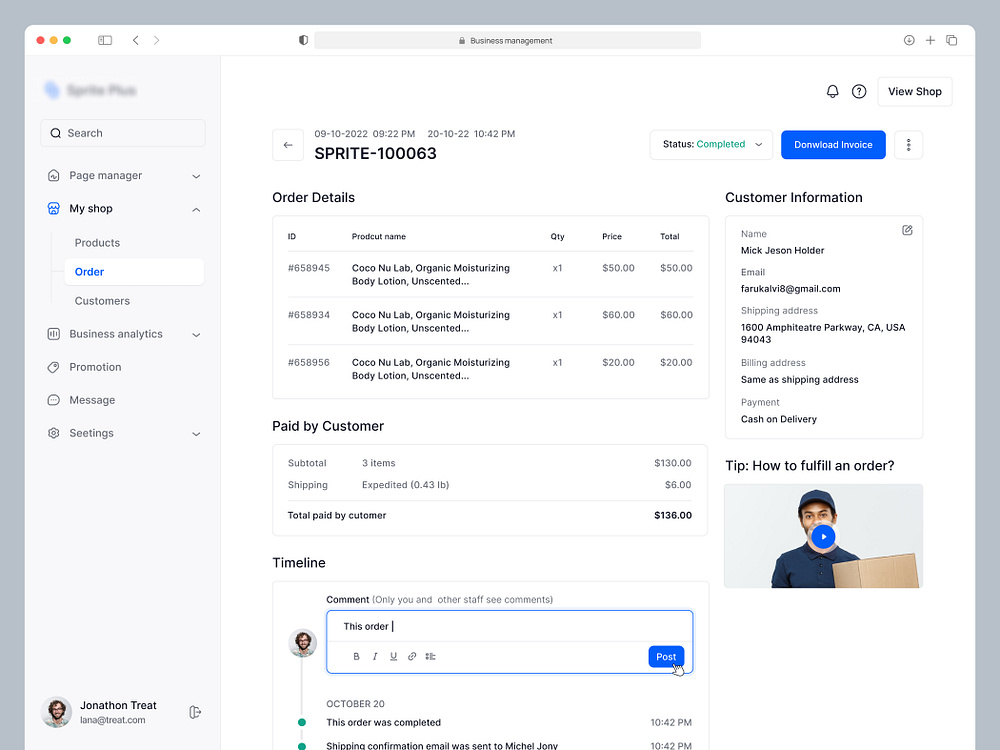Click the help question mark icon

(x=859, y=91)
